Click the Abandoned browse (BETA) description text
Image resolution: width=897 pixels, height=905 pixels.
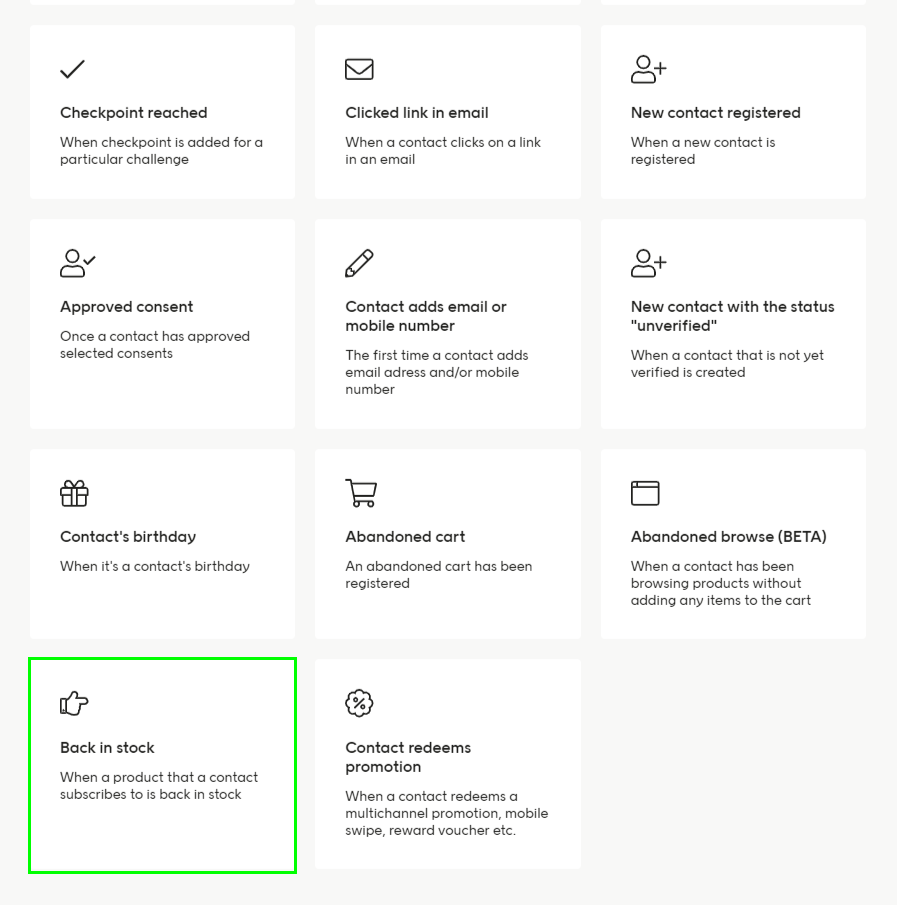pos(721,583)
